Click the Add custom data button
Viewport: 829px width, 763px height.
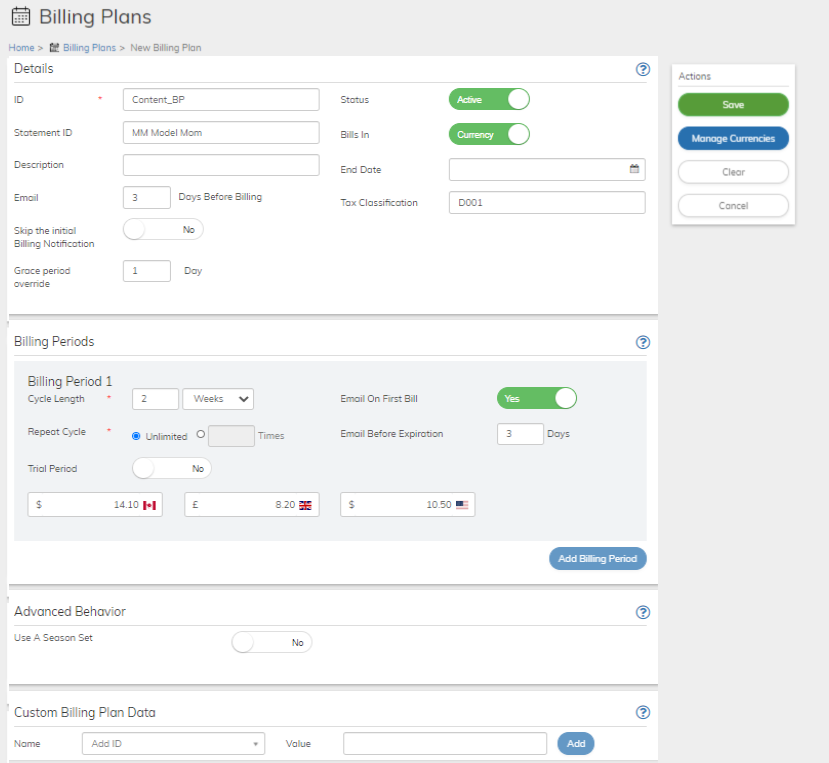click(576, 743)
